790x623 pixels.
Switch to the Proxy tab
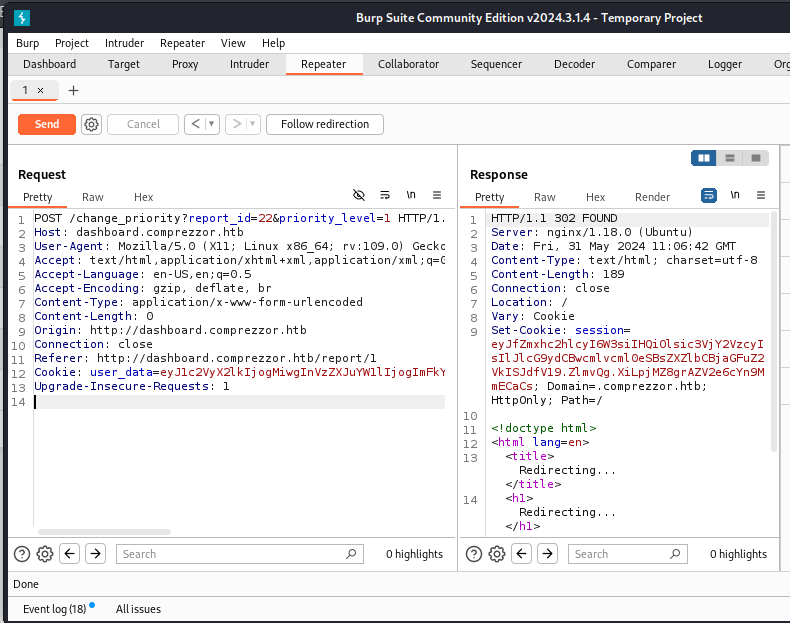(x=185, y=64)
